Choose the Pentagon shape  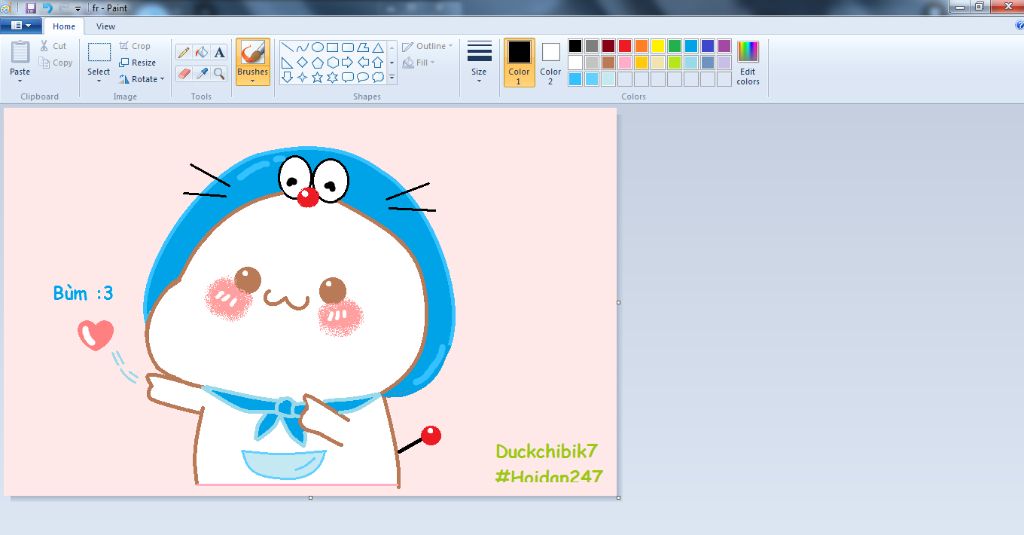pos(317,62)
